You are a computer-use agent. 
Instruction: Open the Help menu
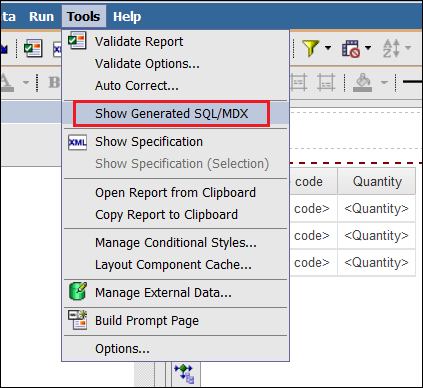[127, 16]
